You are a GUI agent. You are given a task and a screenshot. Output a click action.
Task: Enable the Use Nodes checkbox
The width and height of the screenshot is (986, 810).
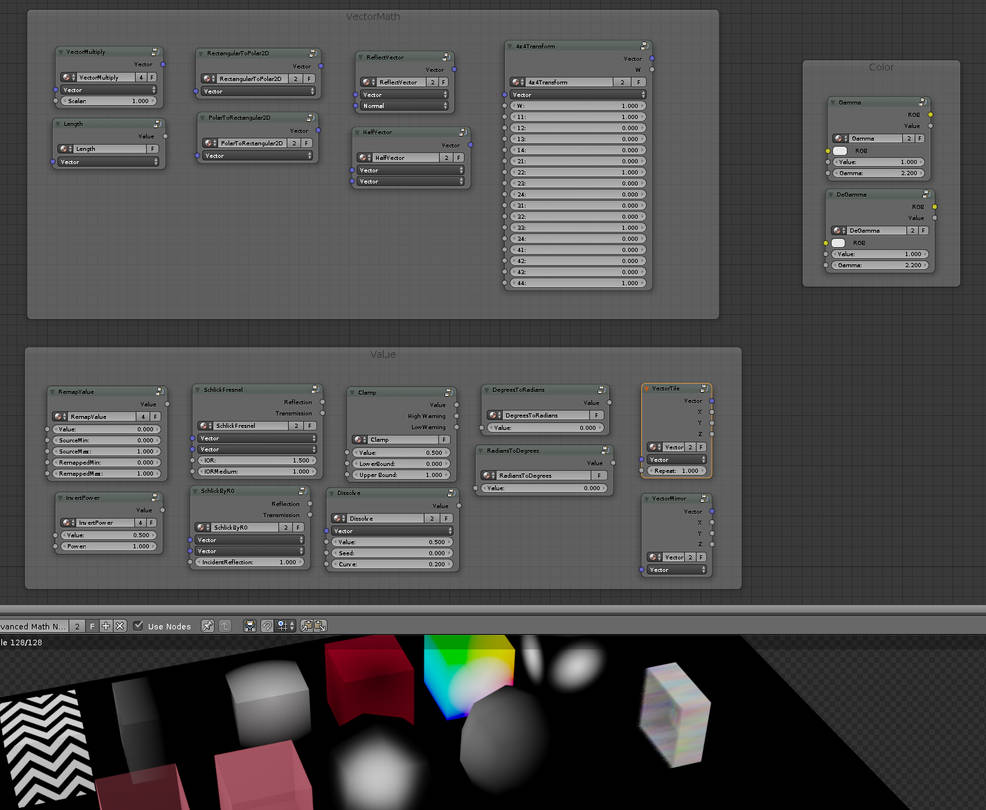pyautogui.click(x=137, y=626)
